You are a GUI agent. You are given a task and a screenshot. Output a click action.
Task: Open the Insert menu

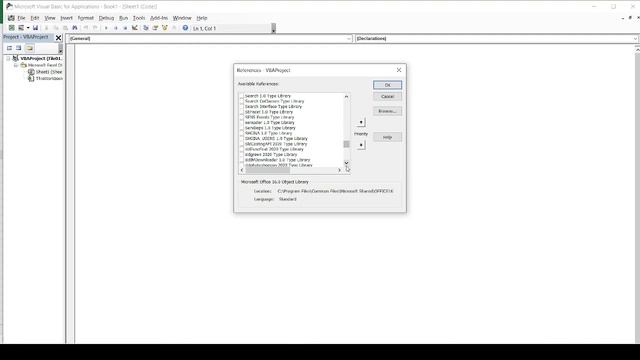click(66, 18)
